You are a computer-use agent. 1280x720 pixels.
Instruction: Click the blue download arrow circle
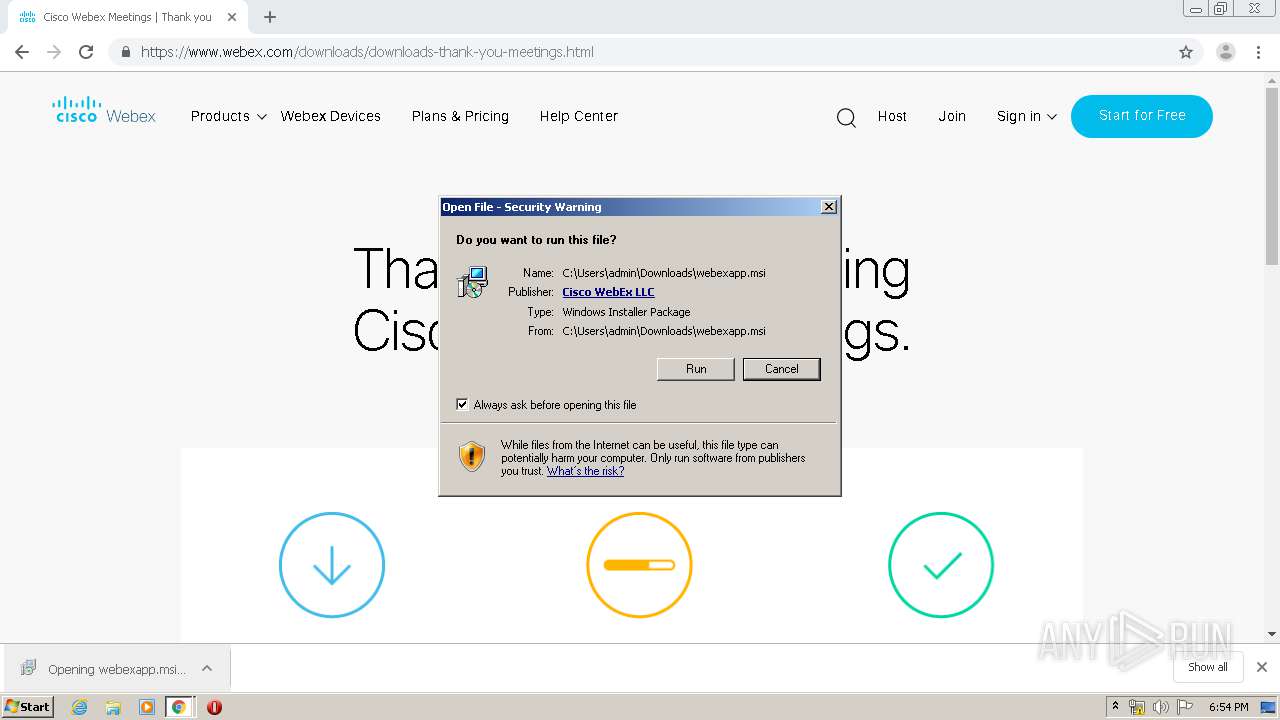[x=332, y=565]
